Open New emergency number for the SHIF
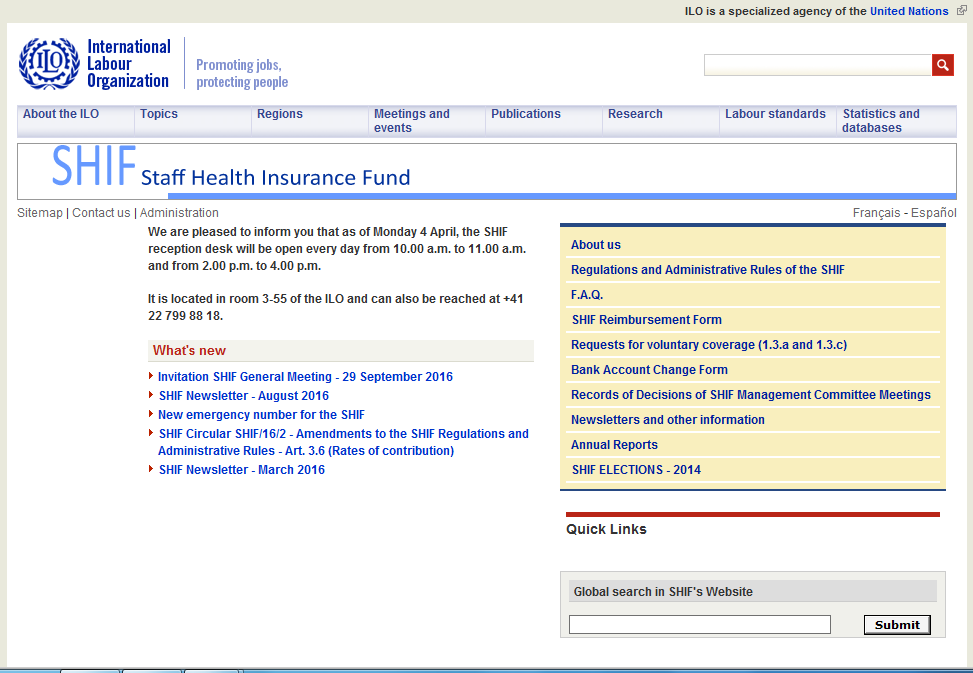The width and height of the screenshot is (973, 673). tap(261, 415)
